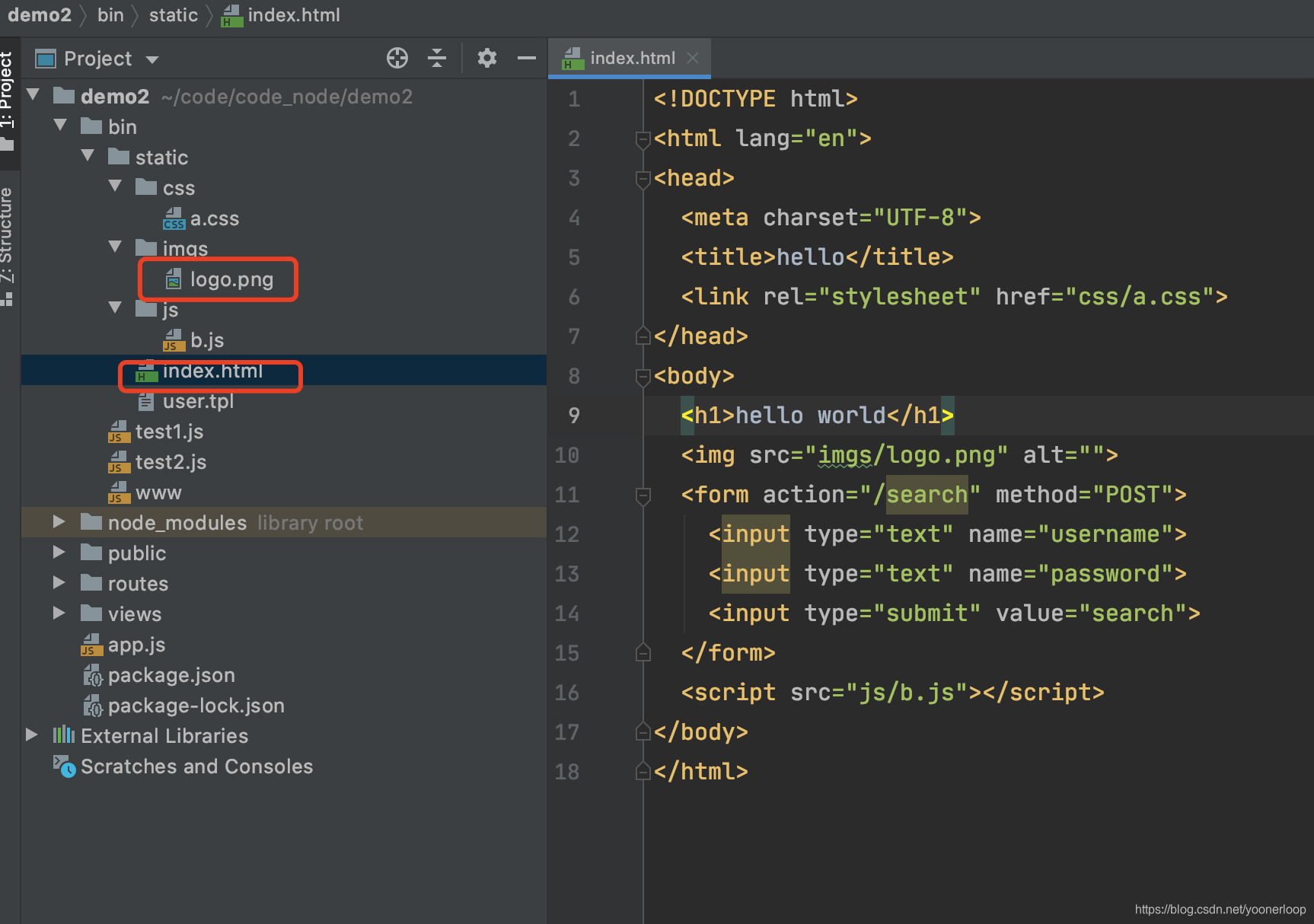Select package-lock.json file

pyautogui.click(x=284, y=706)
